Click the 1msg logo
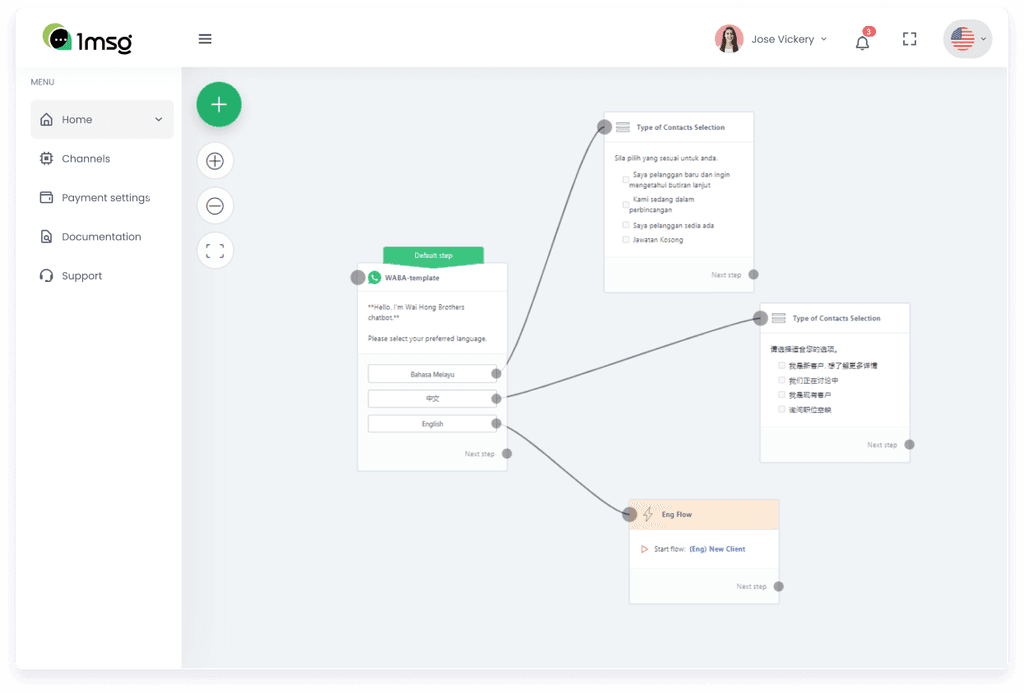The width and height of the screenshot is (1024, 693). [86, 39]
